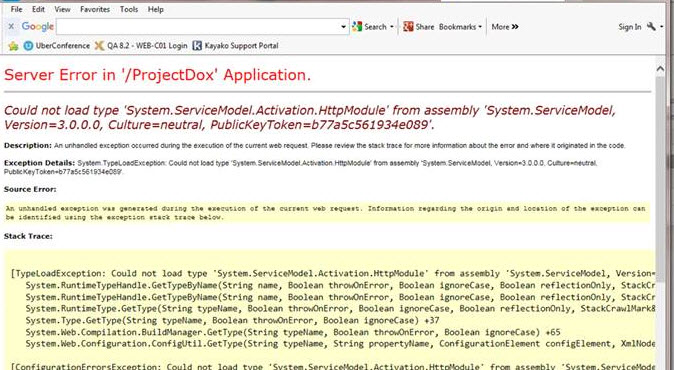The image size is (674, 370).
Task: Click the italic 'Could not load type' error message
Action: pos(309,118)
